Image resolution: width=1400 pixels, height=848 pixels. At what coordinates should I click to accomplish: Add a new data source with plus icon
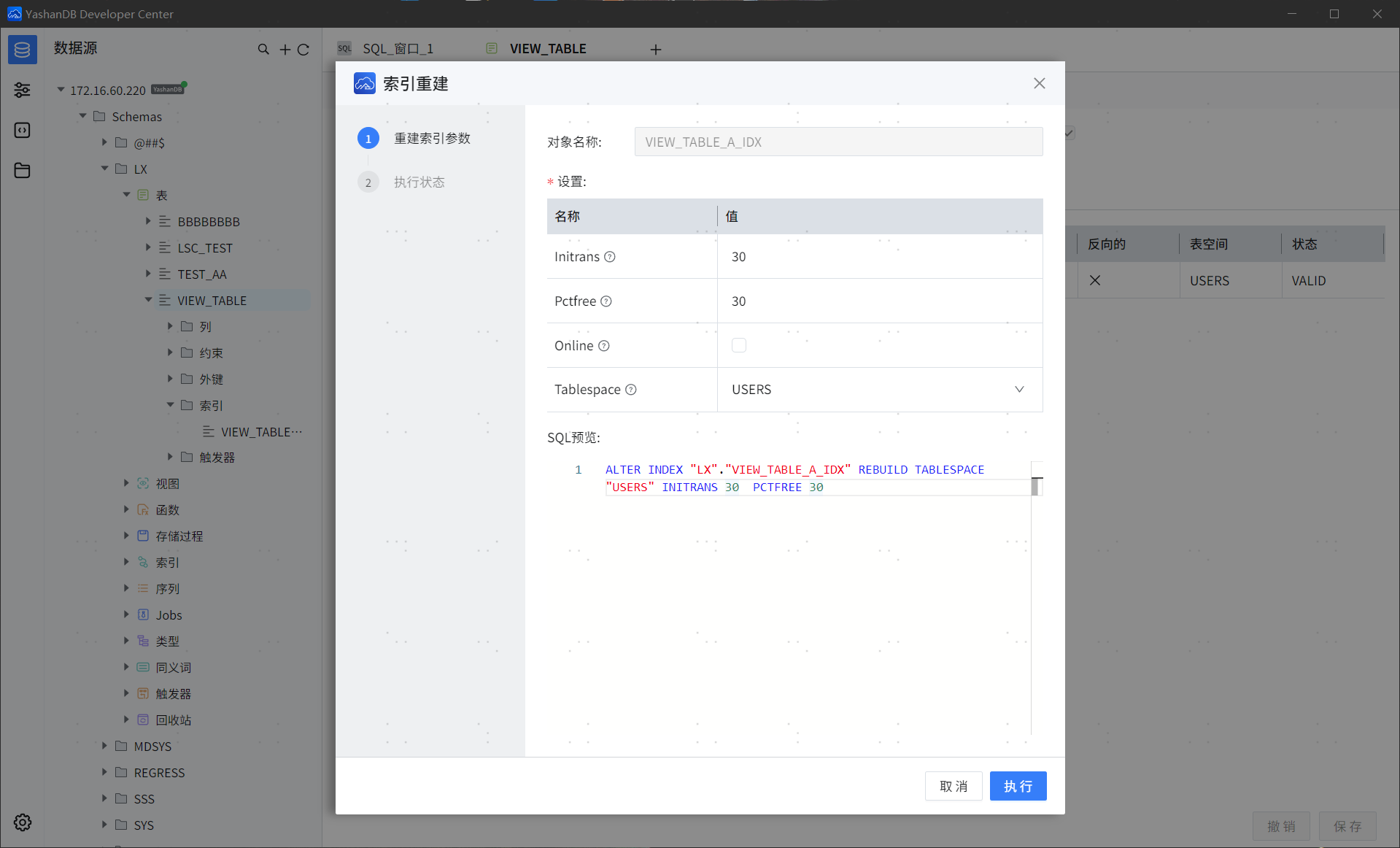coord(285,50)
